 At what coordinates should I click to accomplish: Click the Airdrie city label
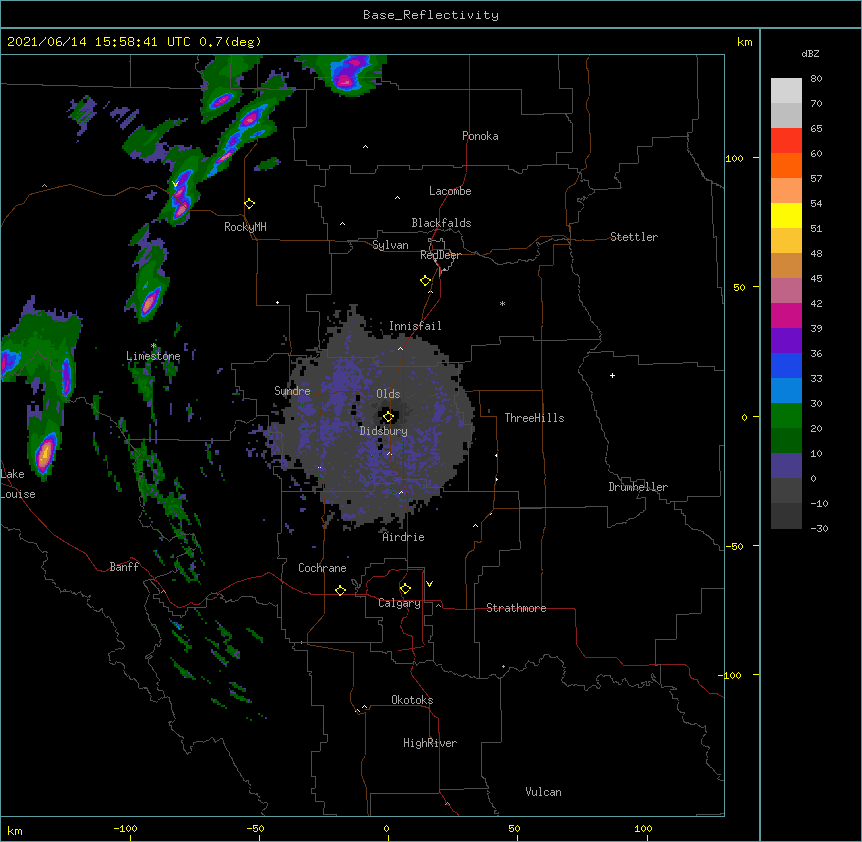pyautogui.click(x=404, y=537)
